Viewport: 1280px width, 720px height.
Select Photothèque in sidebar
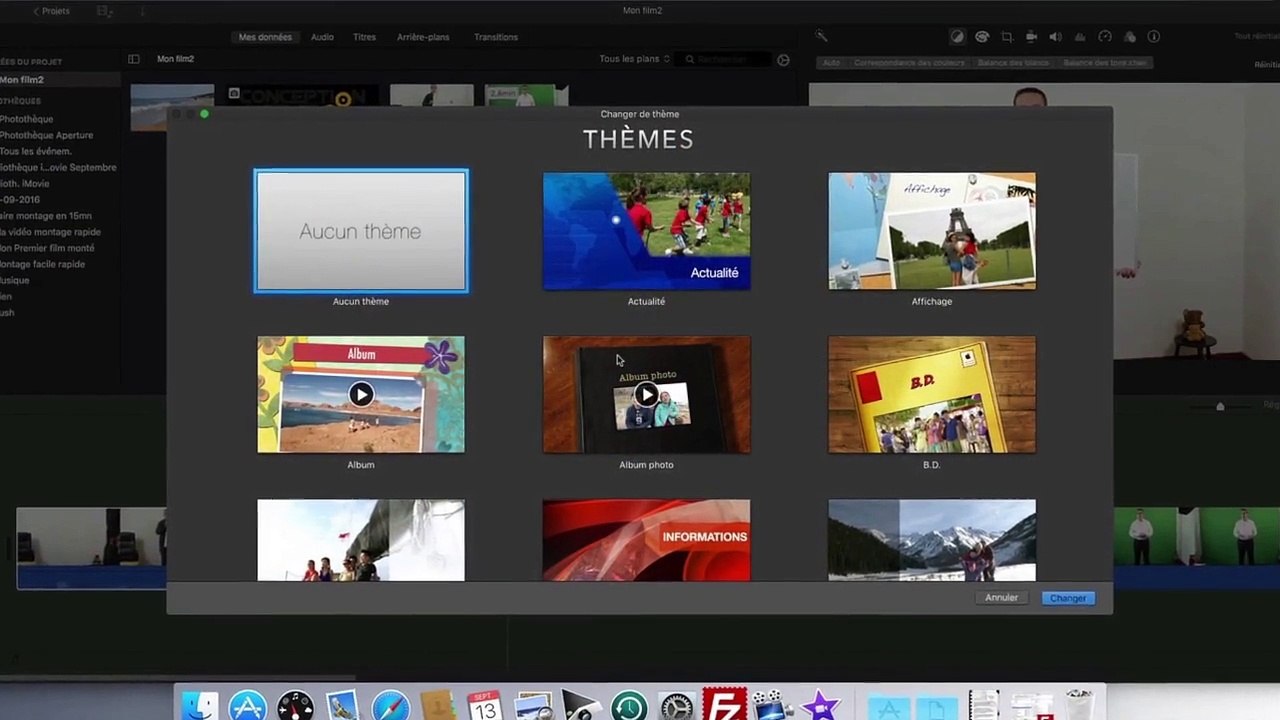[x=27, y=119]
